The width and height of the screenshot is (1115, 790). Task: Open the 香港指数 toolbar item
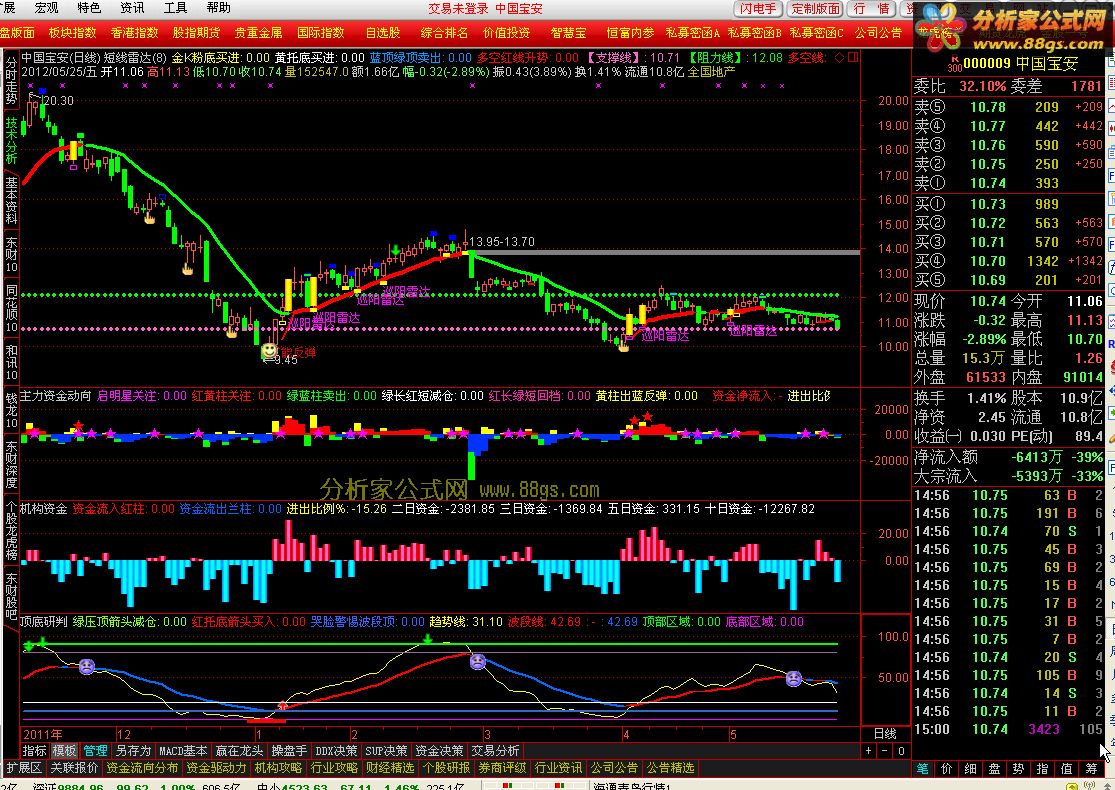(134, 33)
